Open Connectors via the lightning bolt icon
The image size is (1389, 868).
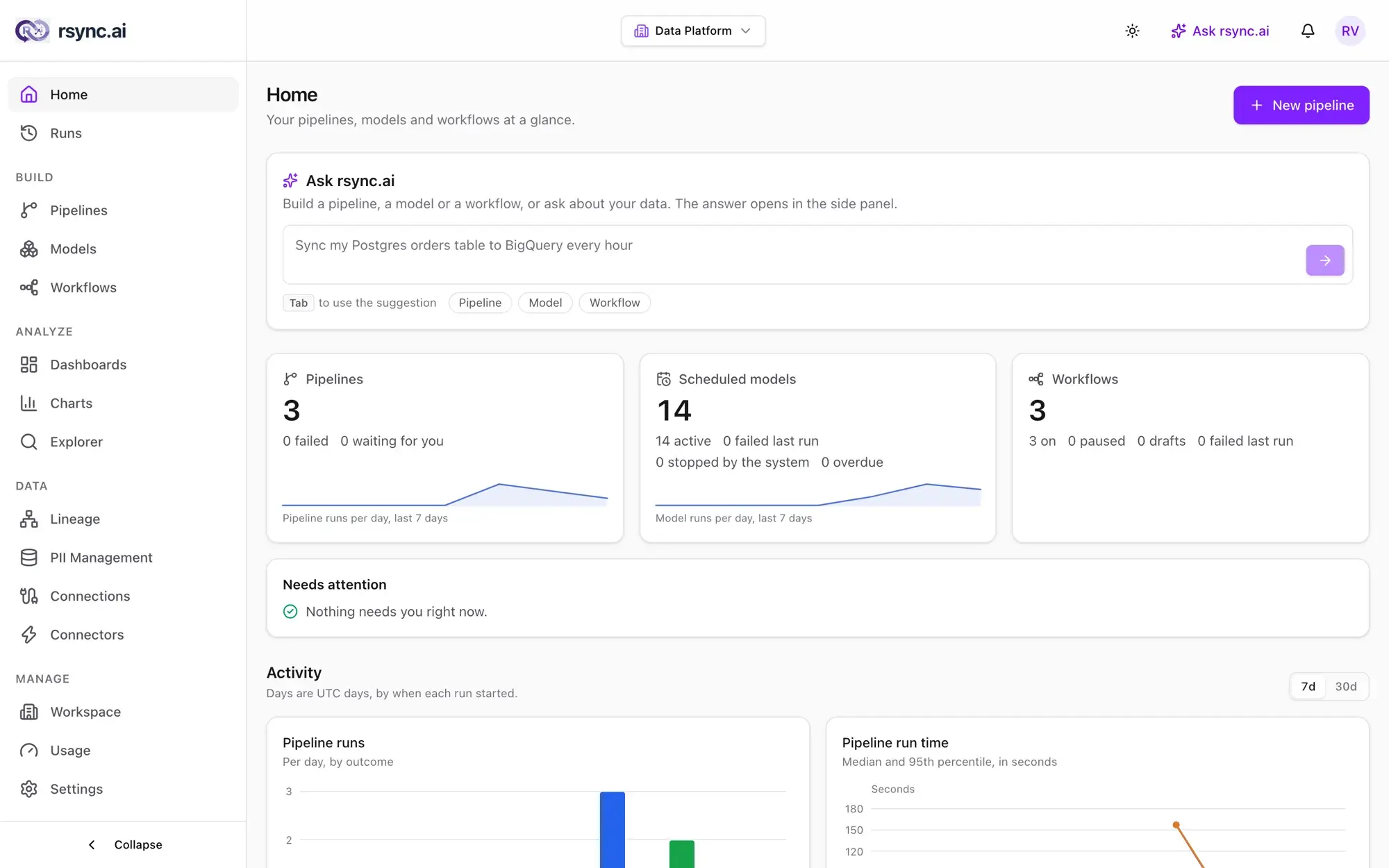pos(28,634)
